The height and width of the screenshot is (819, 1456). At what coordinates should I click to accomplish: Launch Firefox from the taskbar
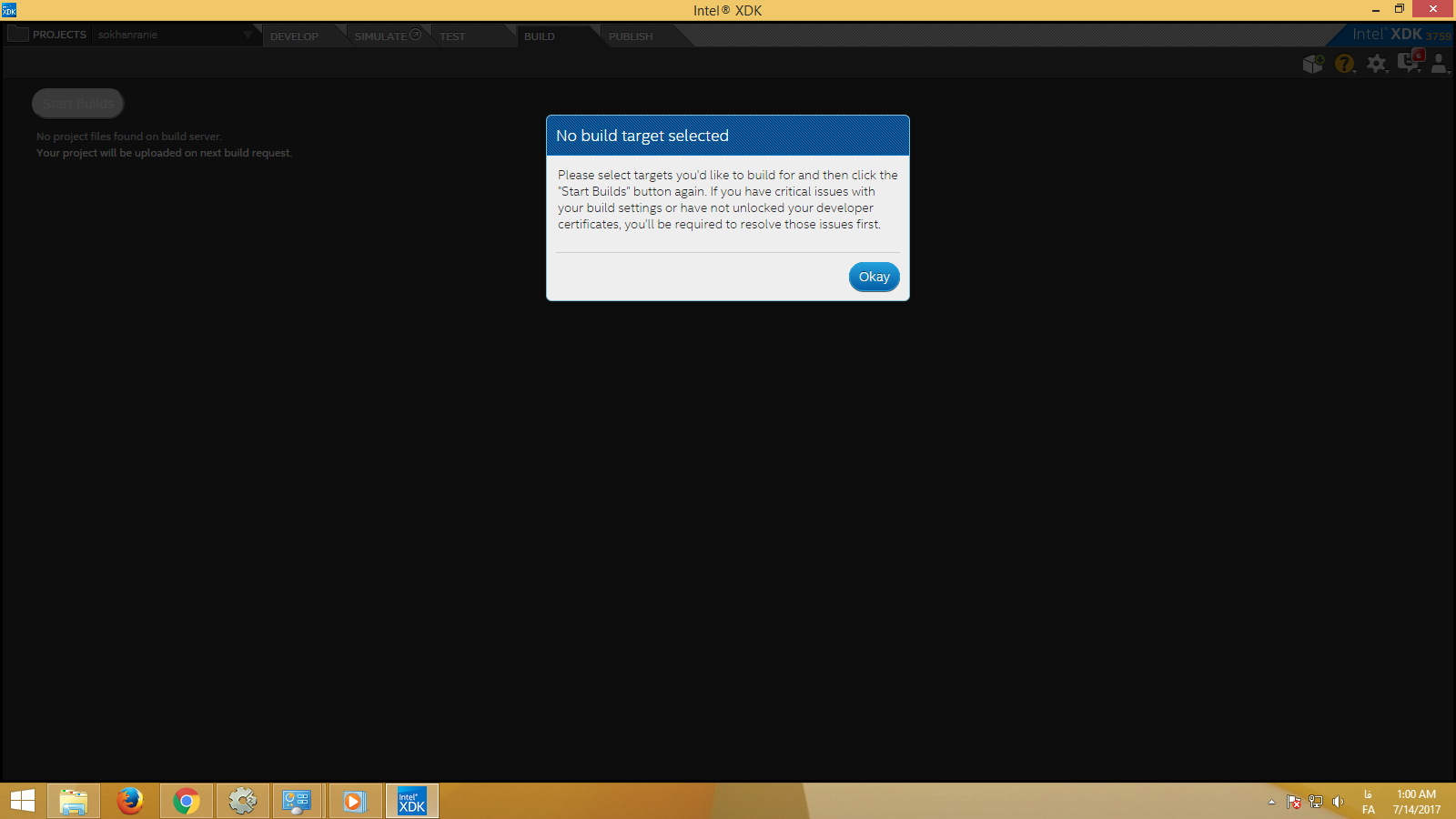pyautogui.click(x=130, y=801)
